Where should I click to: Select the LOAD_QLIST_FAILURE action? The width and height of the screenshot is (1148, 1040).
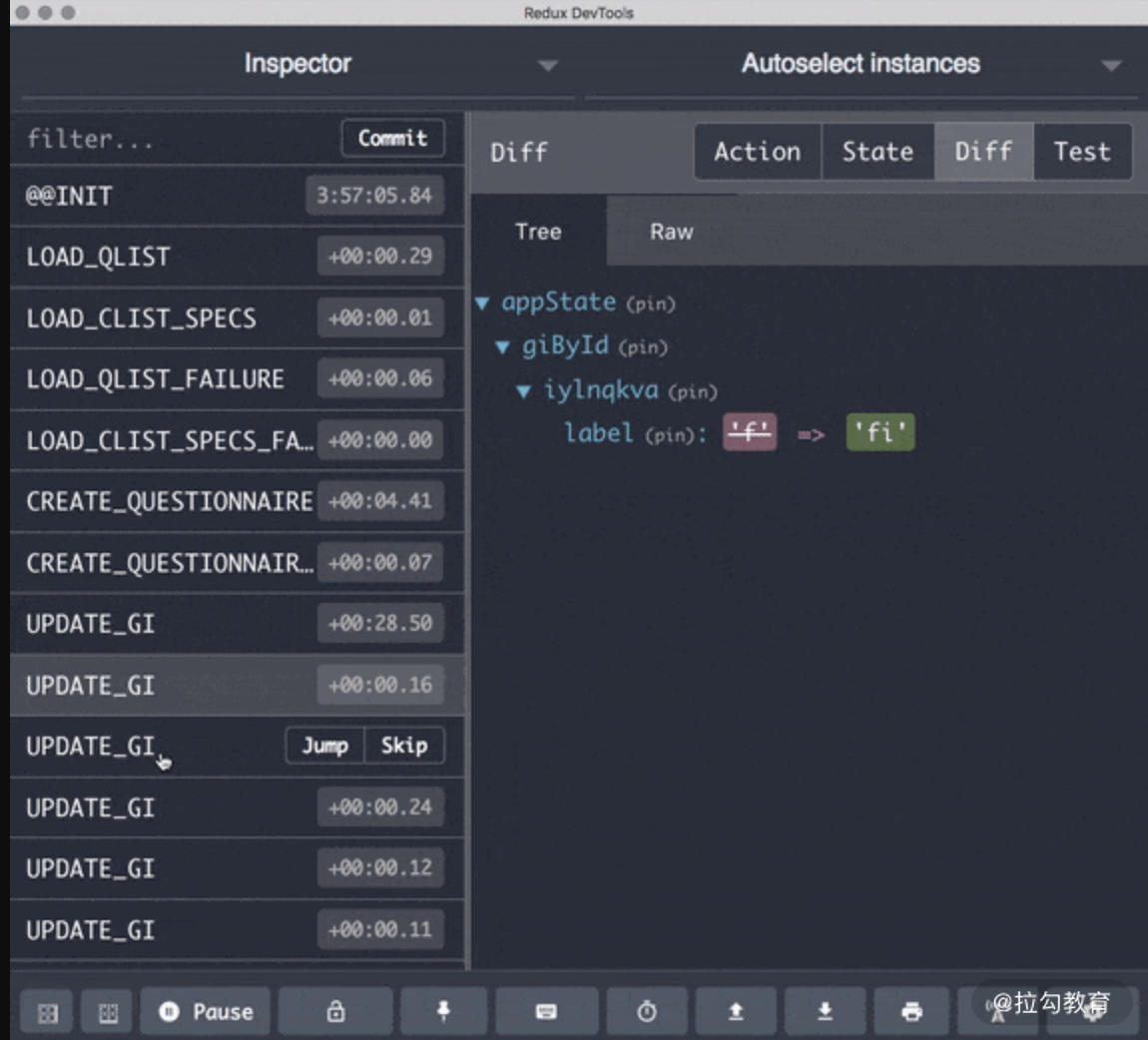click(x=238, y=378)
